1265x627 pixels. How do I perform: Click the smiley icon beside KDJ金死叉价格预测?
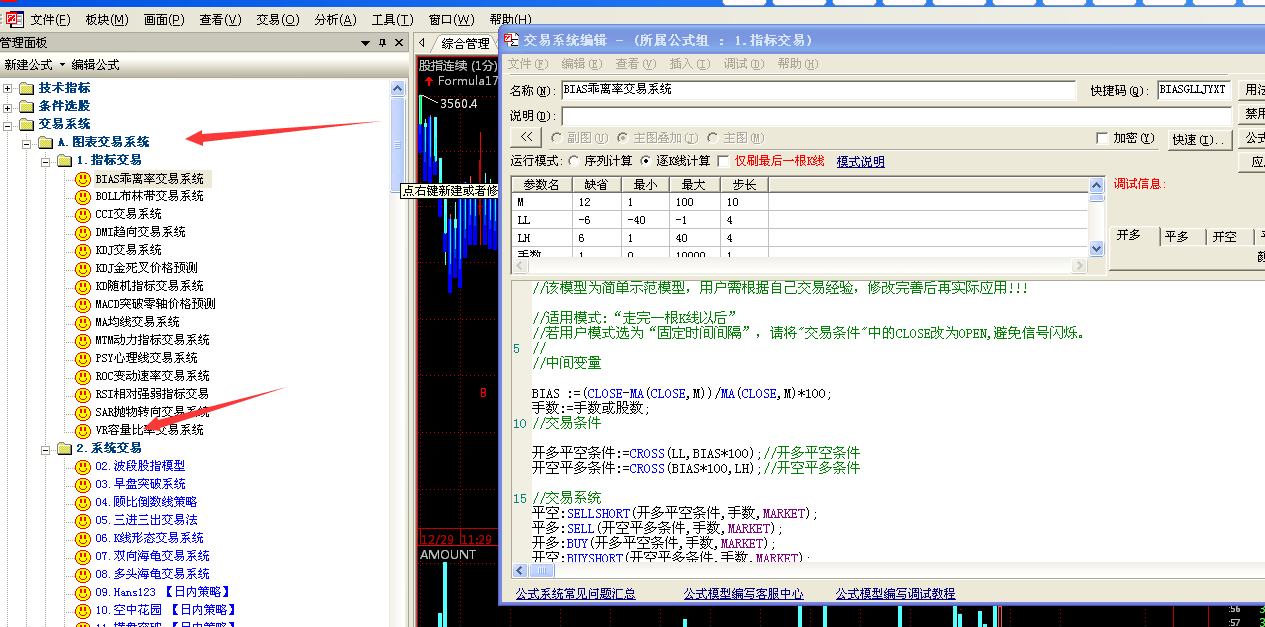[83, 269]
